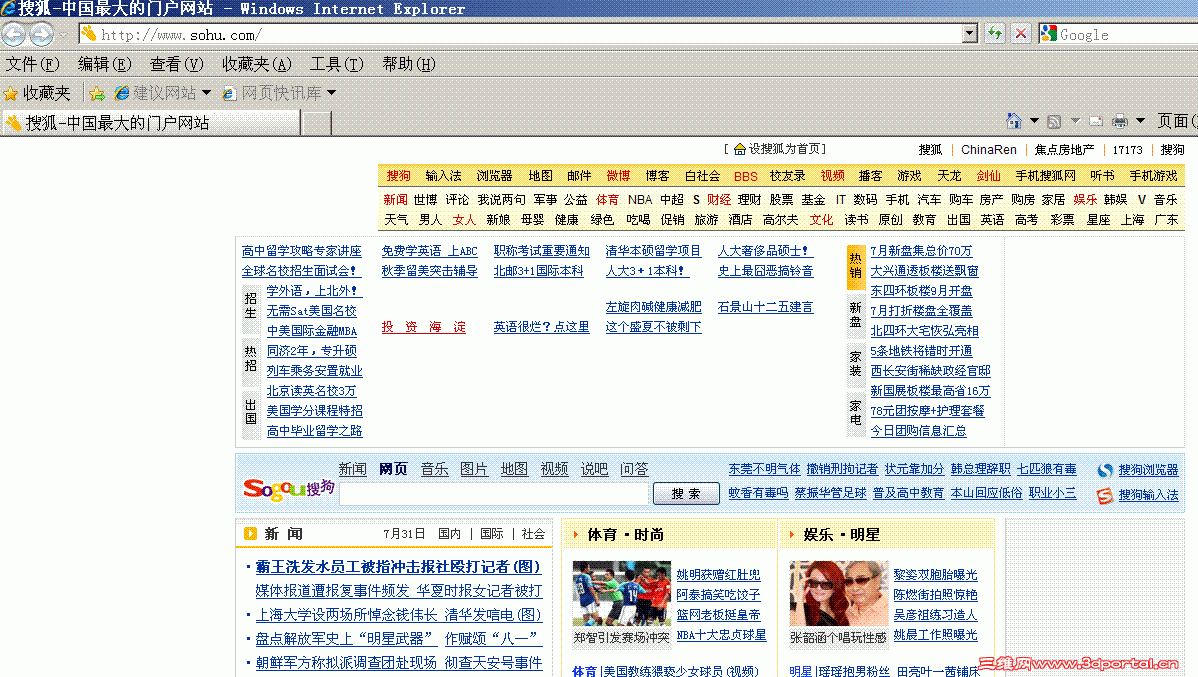
Task: Click the Google search box
Action: [x=1128, y=34]
